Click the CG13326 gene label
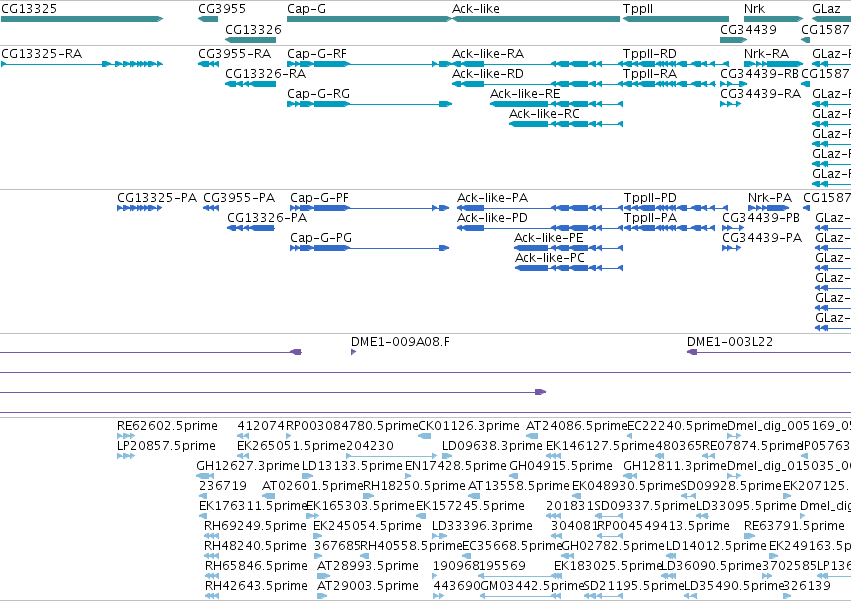Screen dimensions: 851x601 [x=253, y=29]
